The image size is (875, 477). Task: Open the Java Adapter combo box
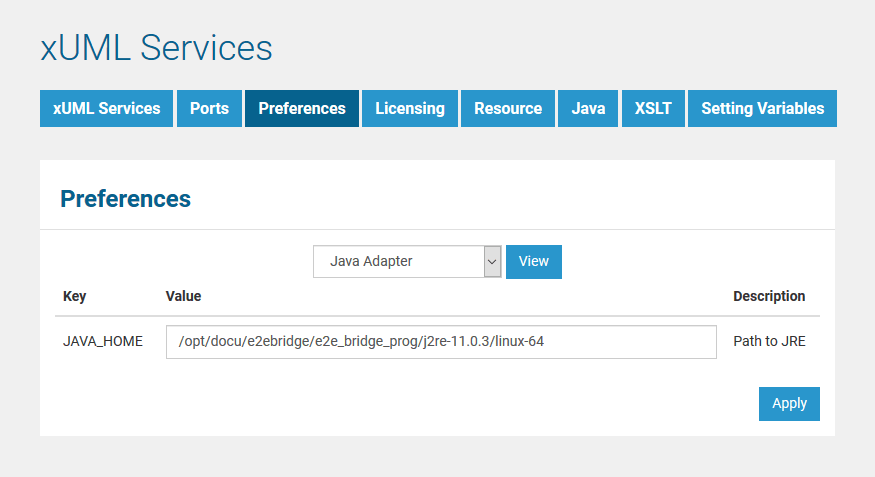(398, 262)
